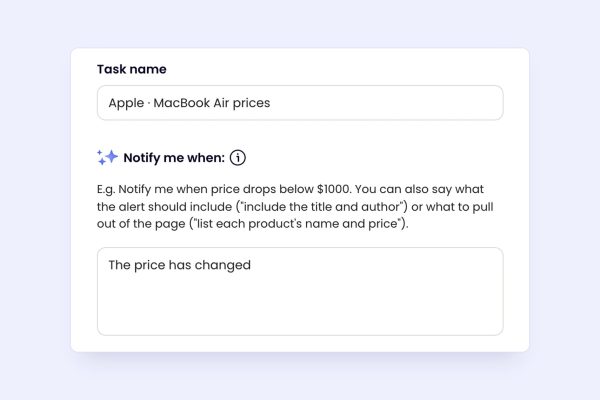The image size is (600, 400).
Task: Click "E.g." at the start of helper text
Action: (x=106, y=189)
